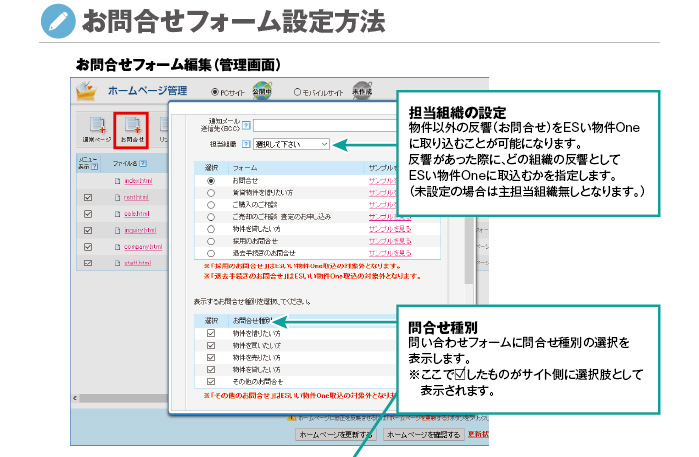
Task: Select the ご購入のご相談 form radio
Action: tap(211, 205)
